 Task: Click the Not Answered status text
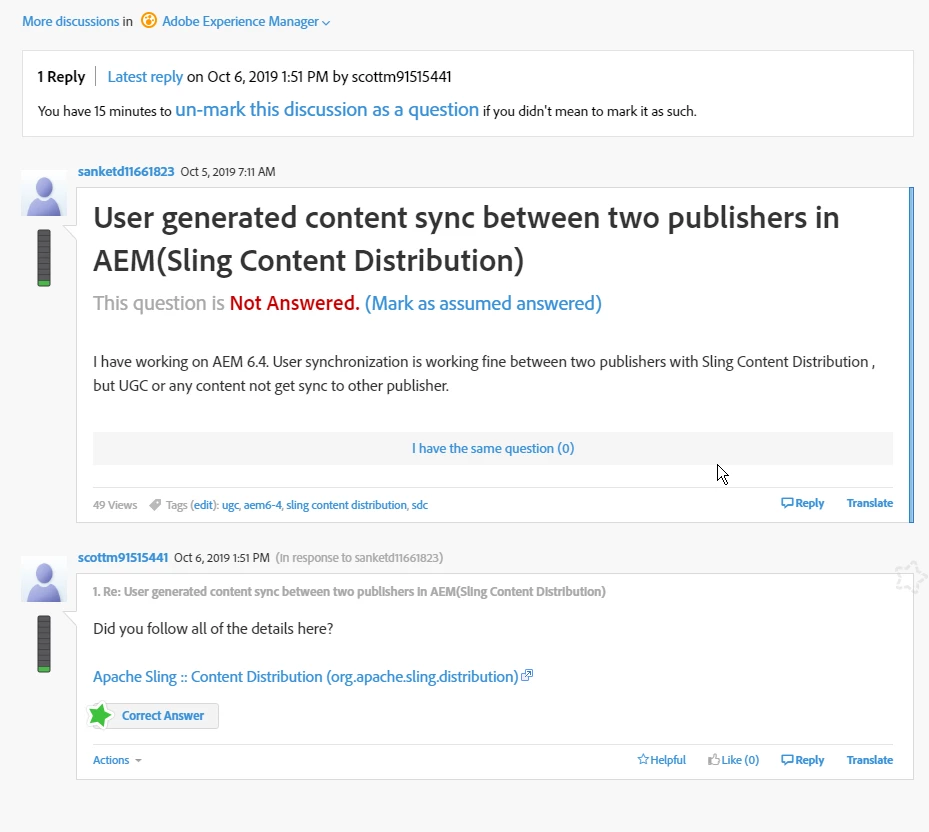coord(294,303)
